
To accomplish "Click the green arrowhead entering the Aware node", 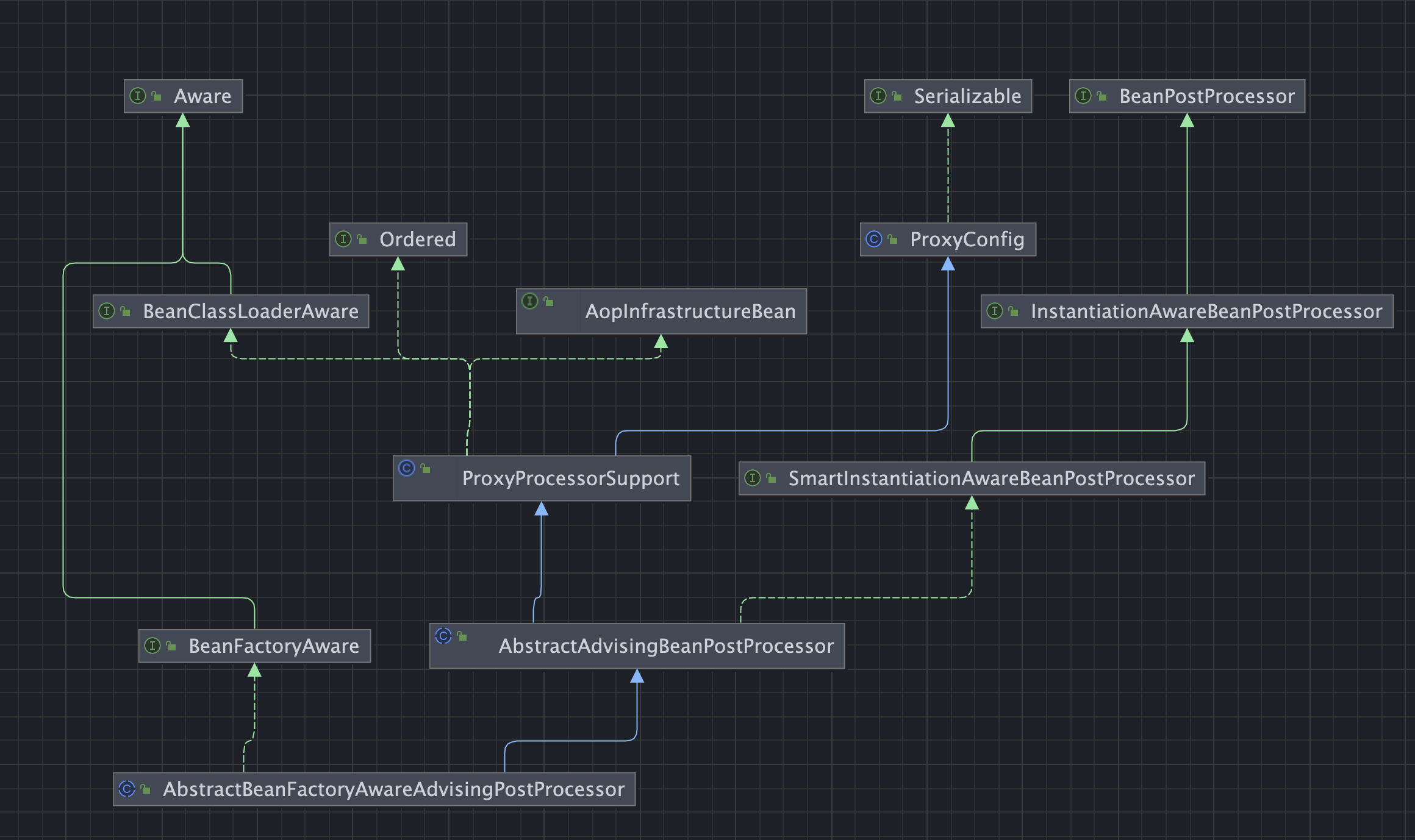I will coord(182,121).
